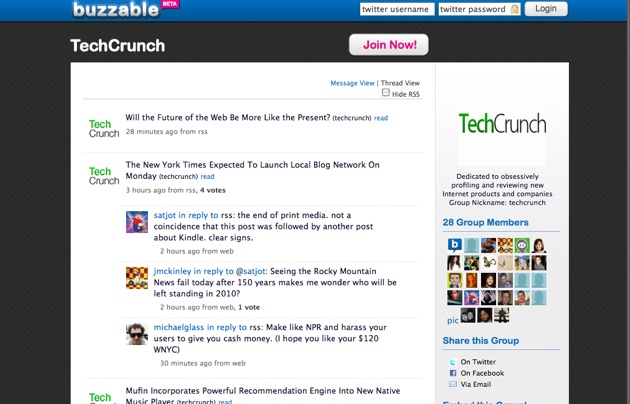Open the 28 Group Members heading link
The width and height of the screenshot is (630, 404).
click(x=485, y=222)
